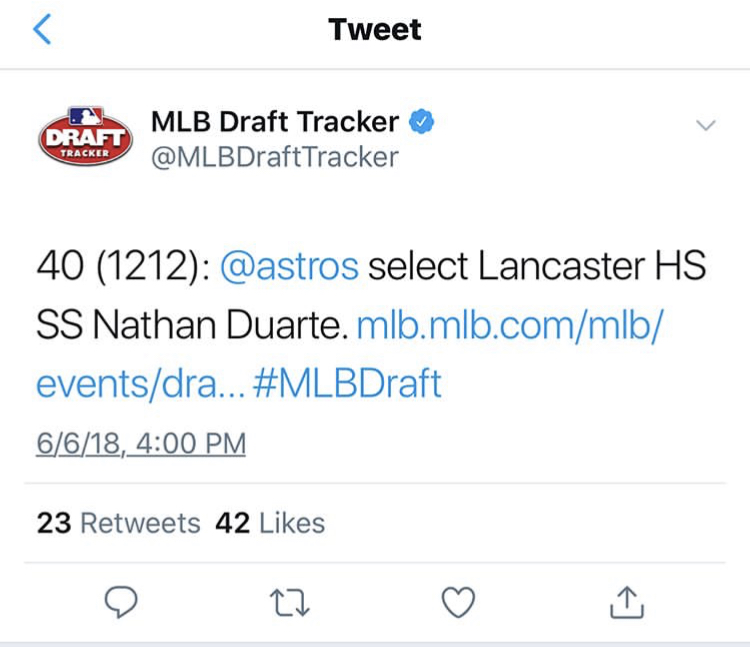Tap the retweet arrows icon
750x647 pixels.
coord(290,603)
